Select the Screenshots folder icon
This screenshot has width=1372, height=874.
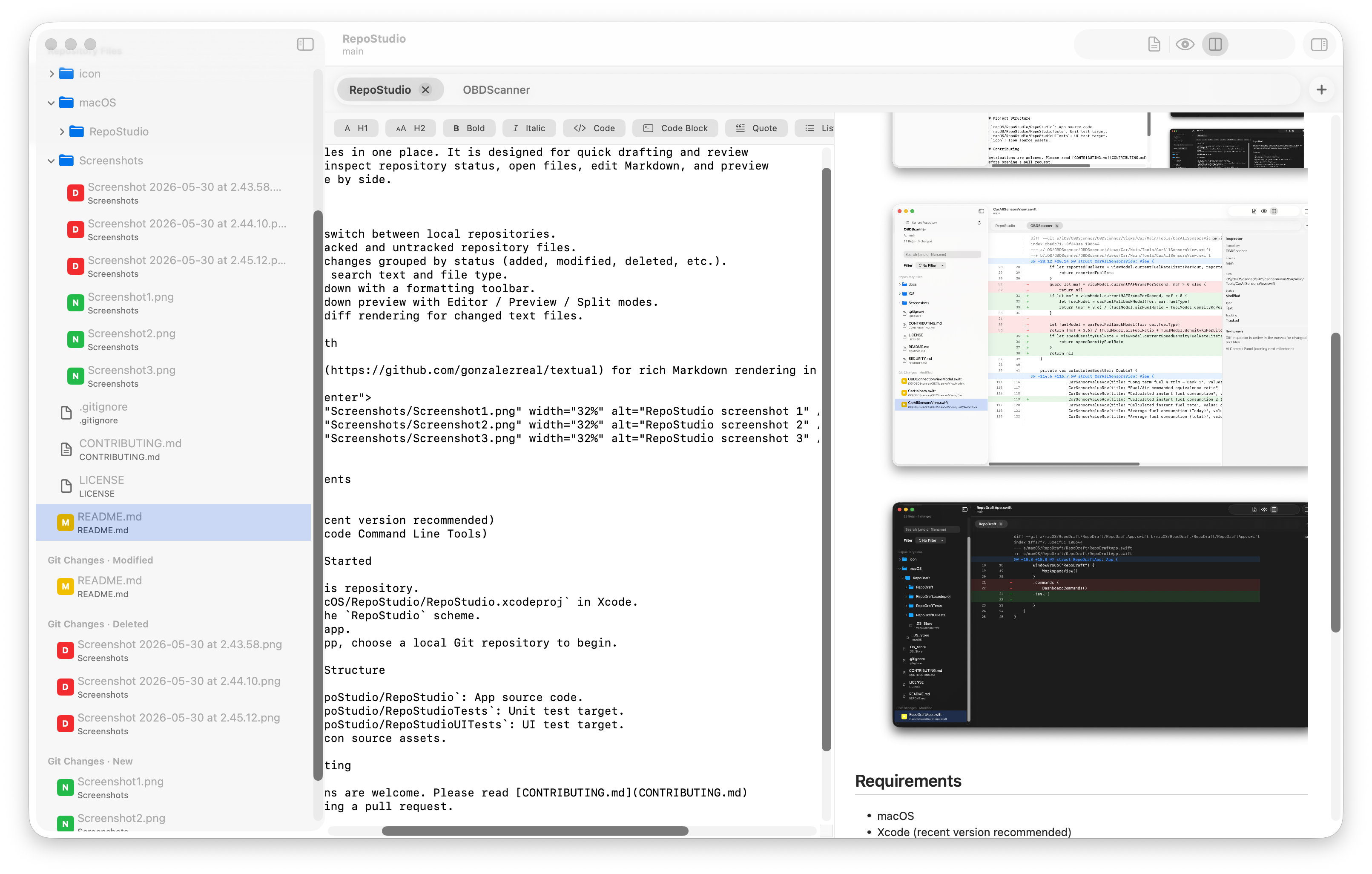67,161
